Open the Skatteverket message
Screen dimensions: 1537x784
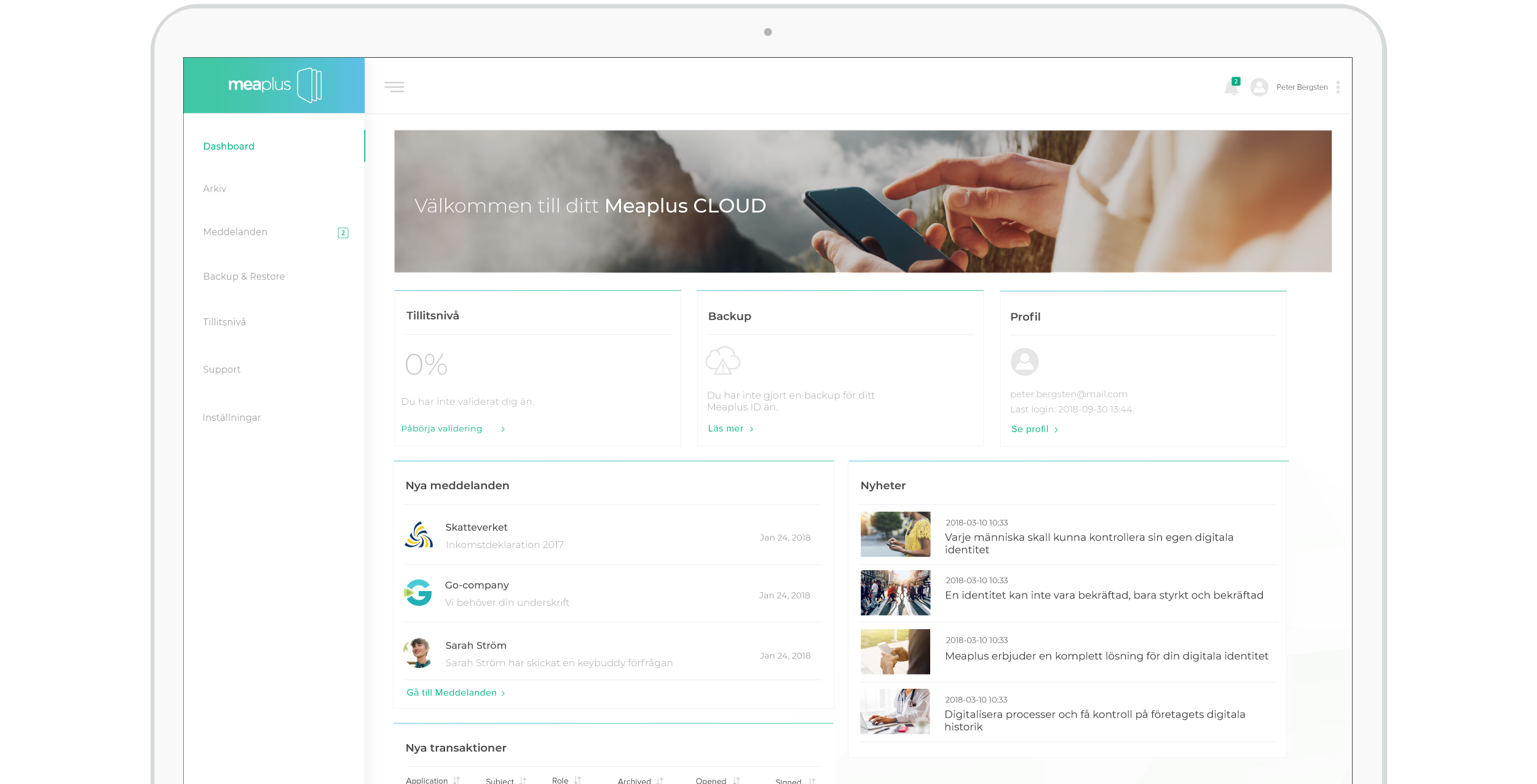(x=613, y=535)
